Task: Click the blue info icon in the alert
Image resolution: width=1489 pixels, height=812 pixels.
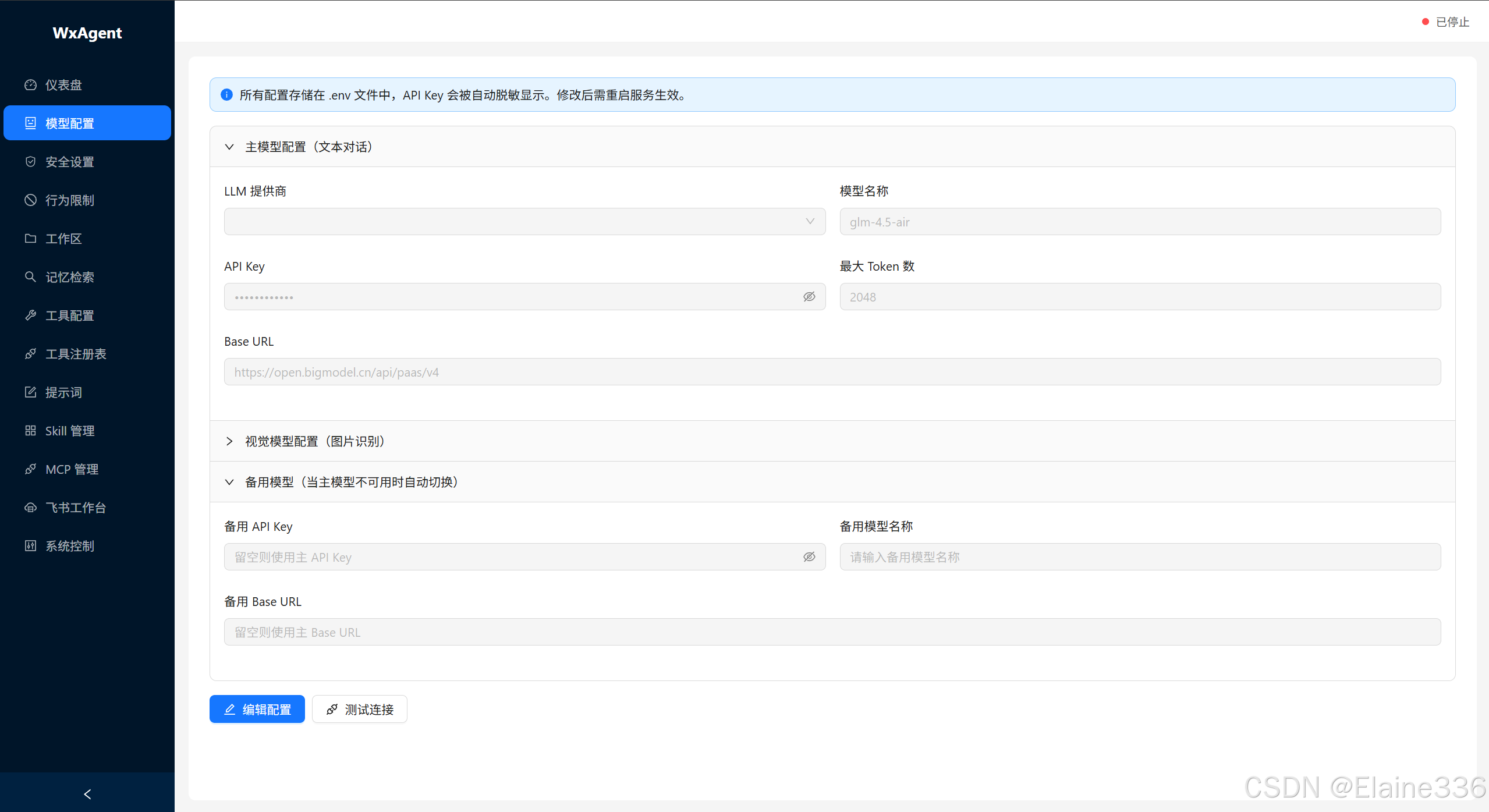Action: (x=227, y=95)
